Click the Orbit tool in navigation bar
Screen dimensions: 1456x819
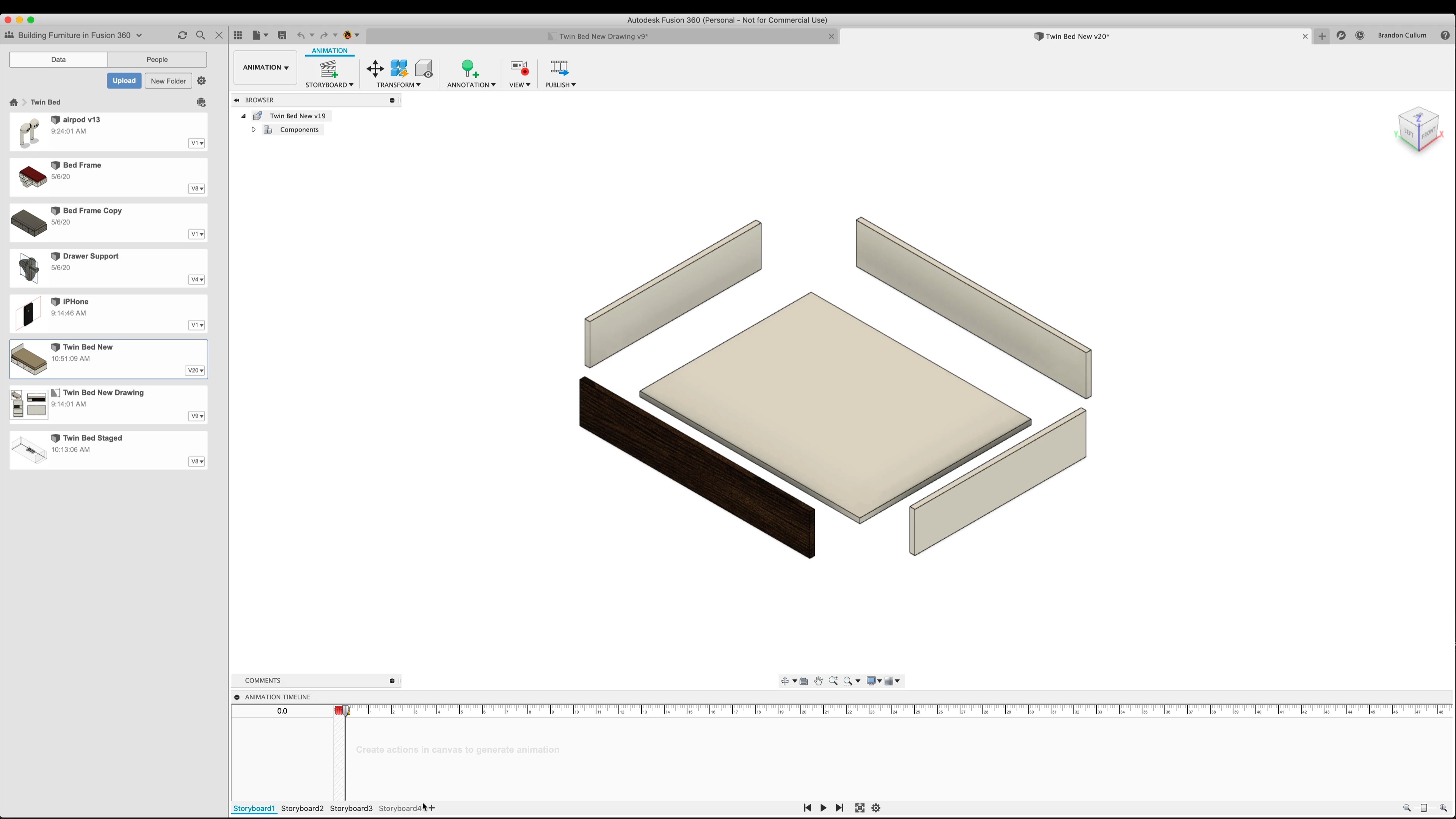click(x=785, y=681)
